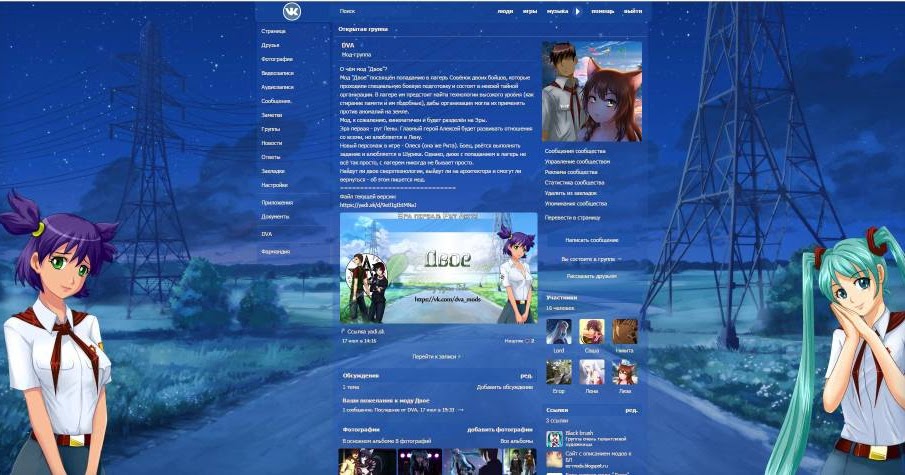Click 'выйти' in top header
The height and width of the screenshot is (475, 905).
coord(632,11)
